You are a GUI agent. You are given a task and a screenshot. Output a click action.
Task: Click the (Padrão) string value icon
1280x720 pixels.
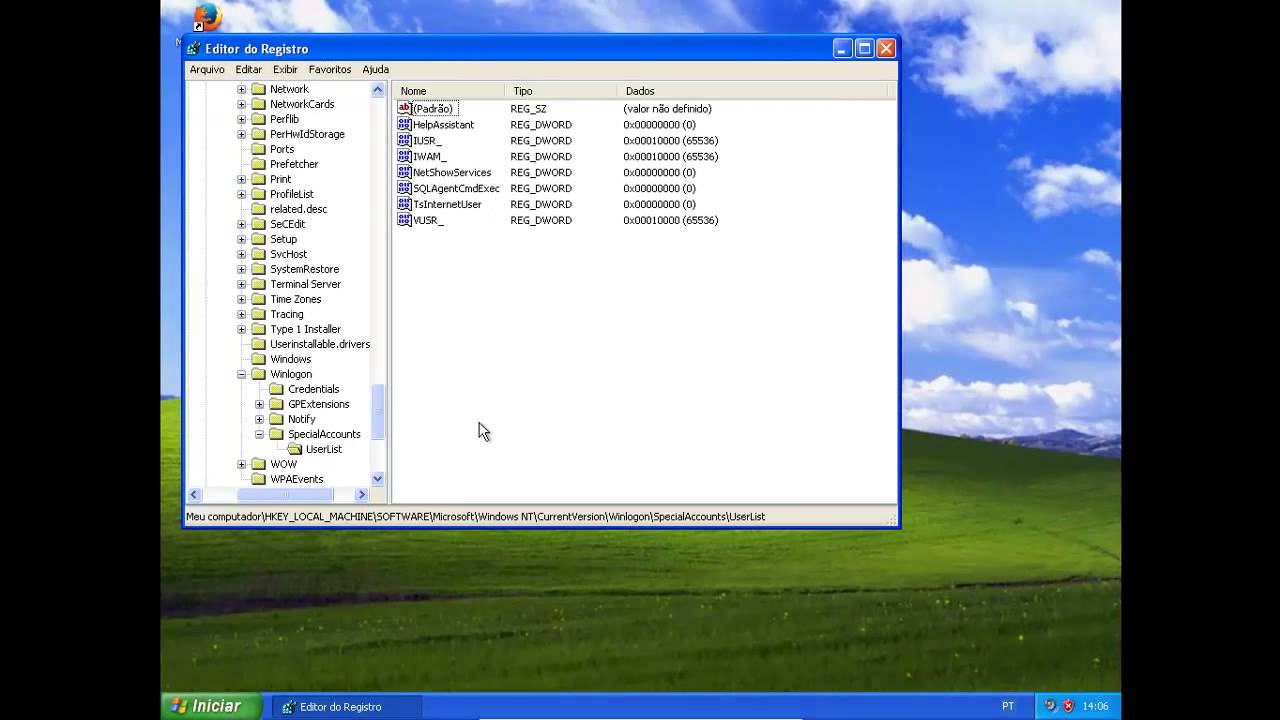click(x=404, y=108)
